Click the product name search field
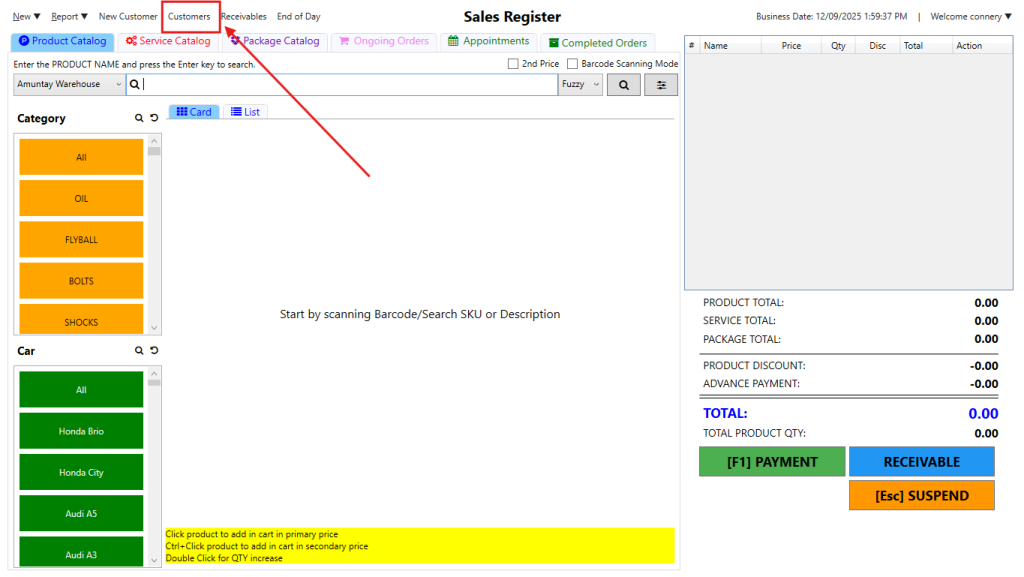The image size is (1024, 577). (x=348, y=85)
